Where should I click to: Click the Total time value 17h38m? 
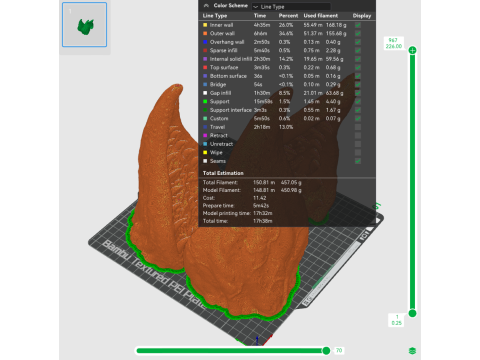(263, 221)
